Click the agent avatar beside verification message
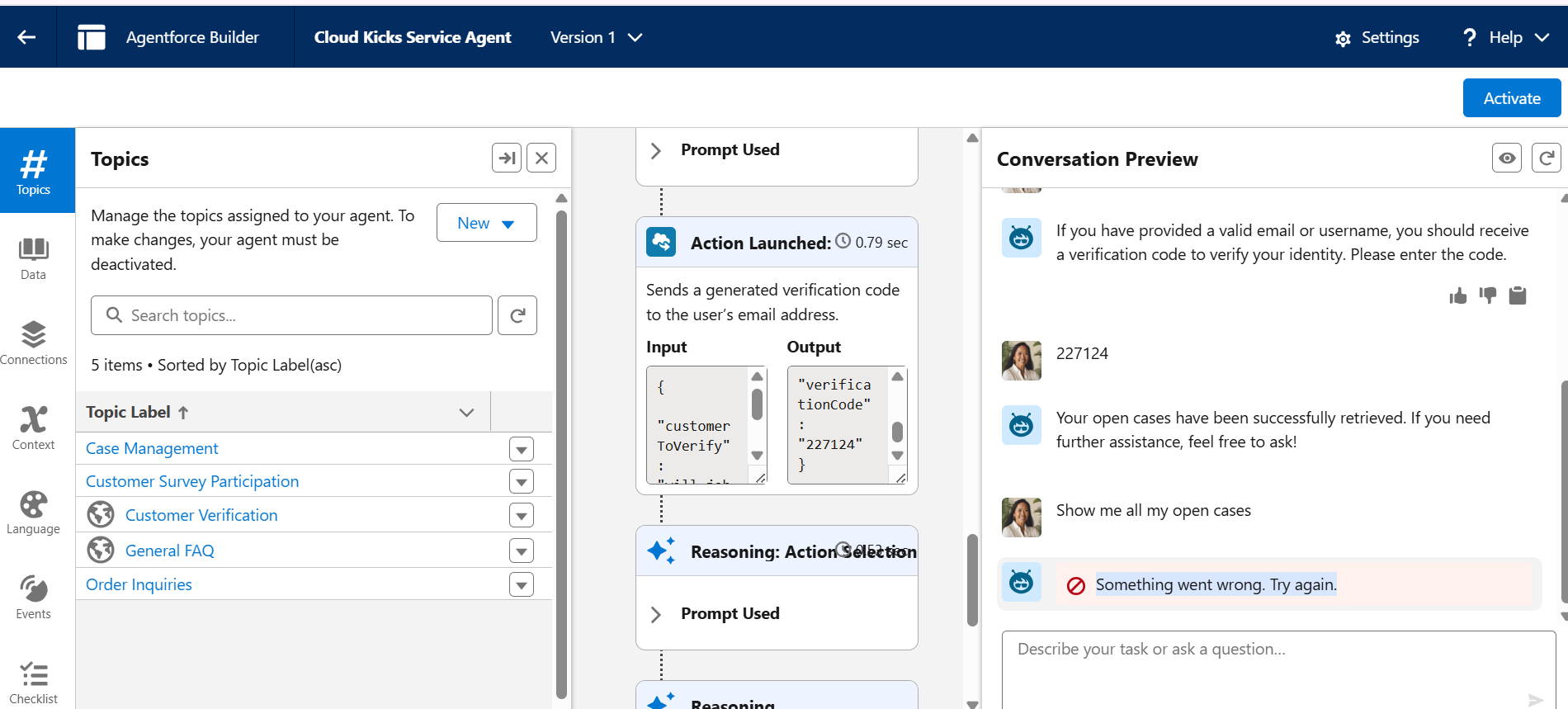 [x=1021, y=239]
